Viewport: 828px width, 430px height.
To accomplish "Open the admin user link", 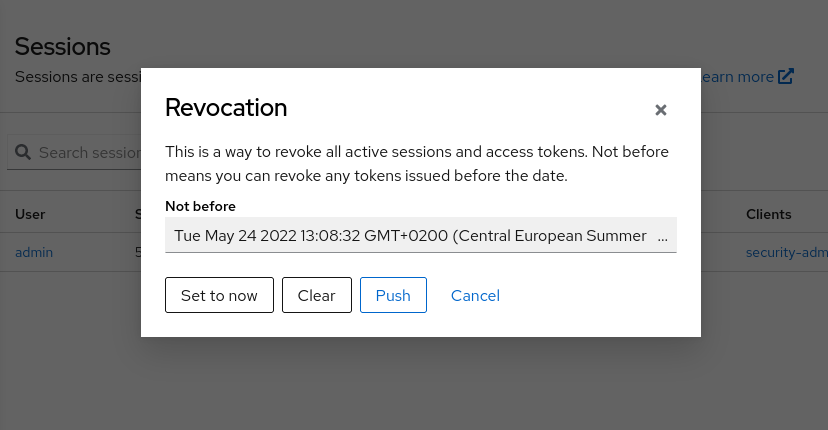I will pos(34,253).
